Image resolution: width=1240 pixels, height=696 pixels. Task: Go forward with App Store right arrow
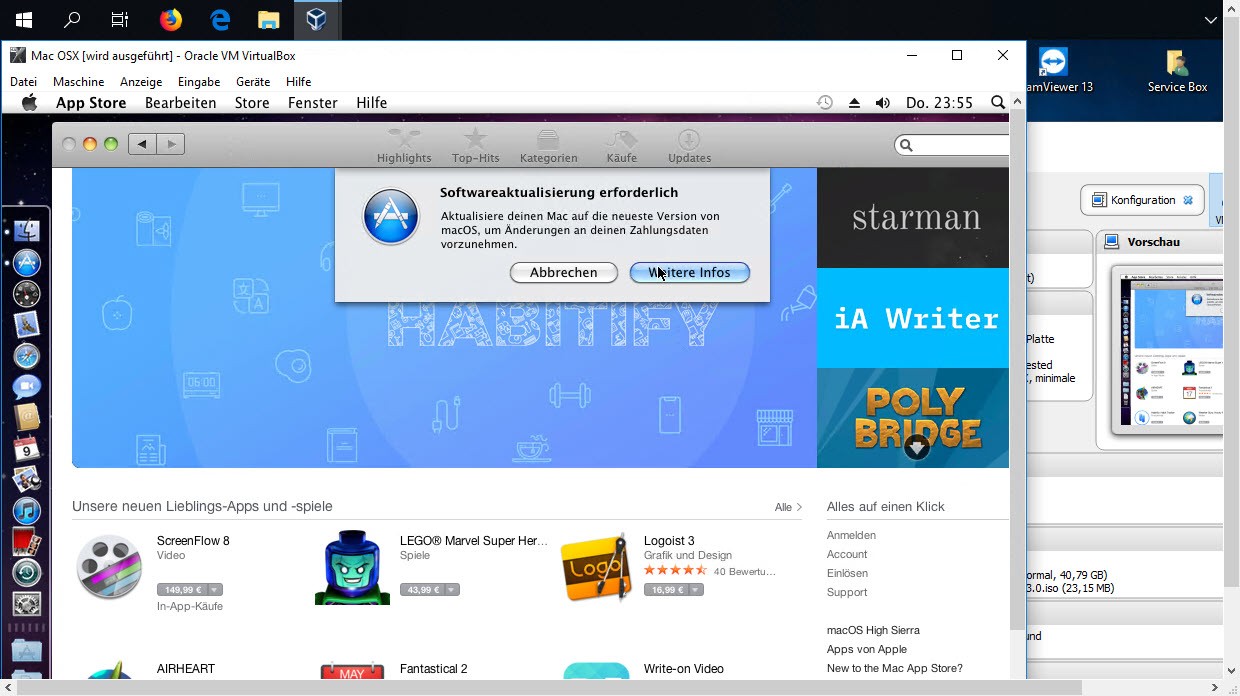171,144
